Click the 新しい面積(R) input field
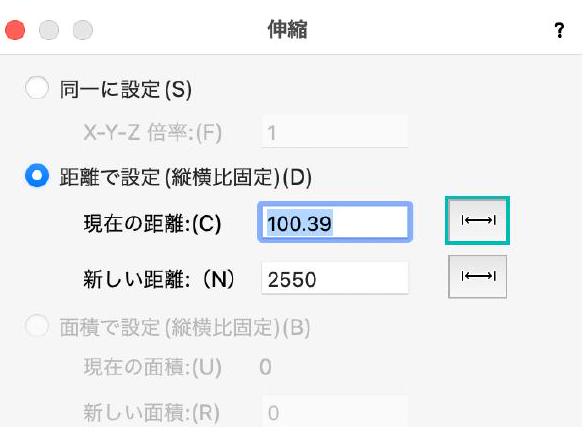 [335, 412]
